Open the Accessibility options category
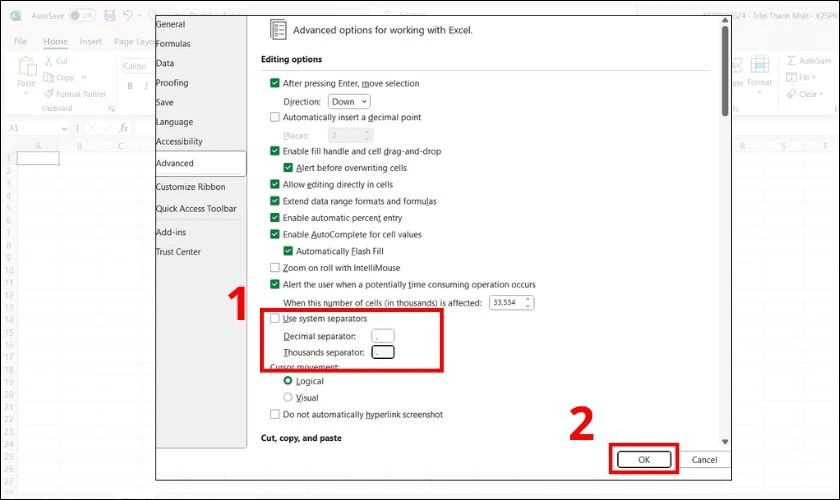 (178, 141)
